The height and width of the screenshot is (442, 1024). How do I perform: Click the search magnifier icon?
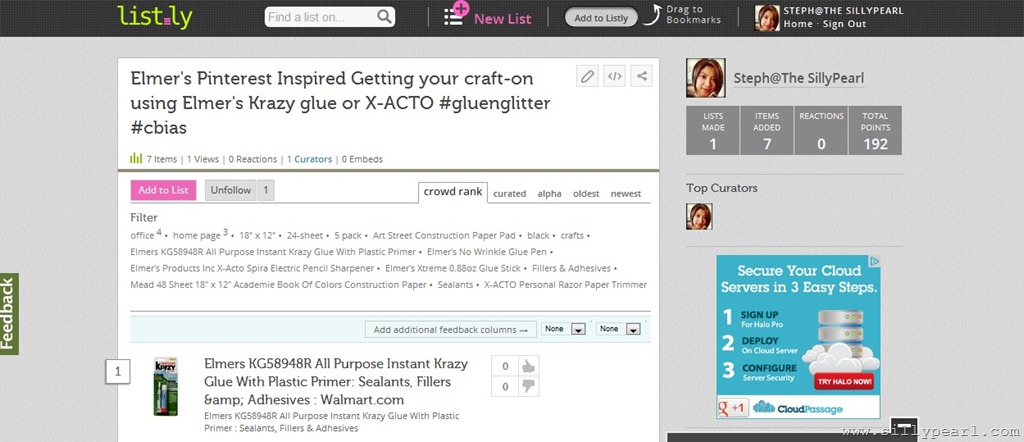point(385,16)
